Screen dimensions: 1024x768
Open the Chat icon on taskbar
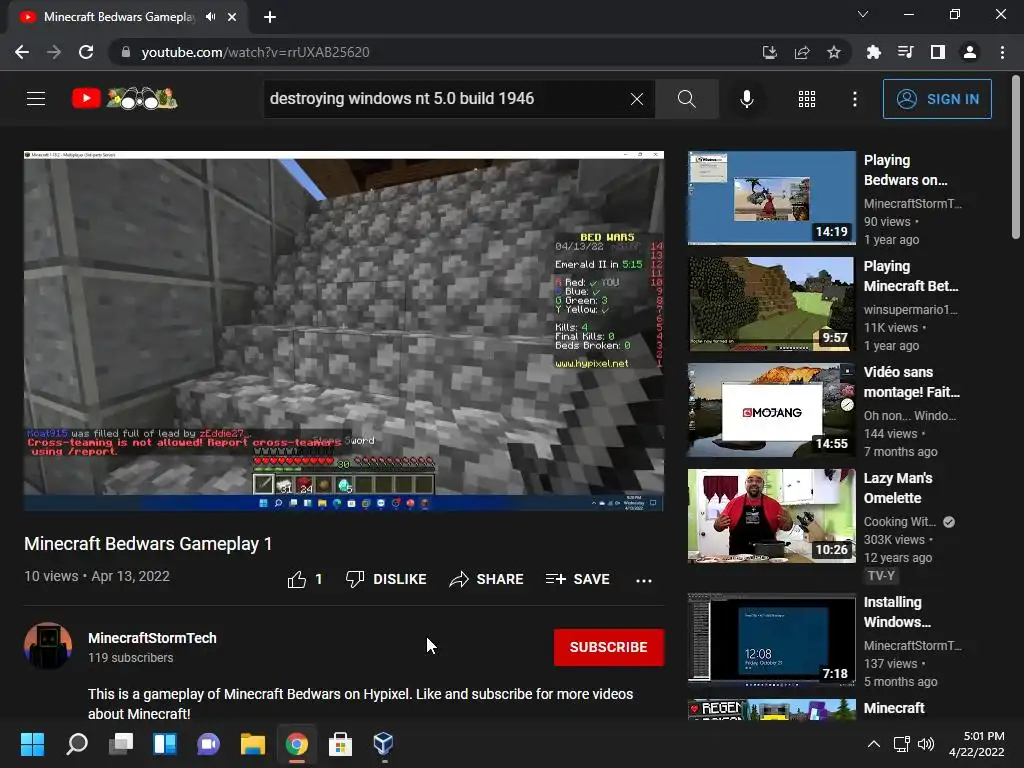208,744
